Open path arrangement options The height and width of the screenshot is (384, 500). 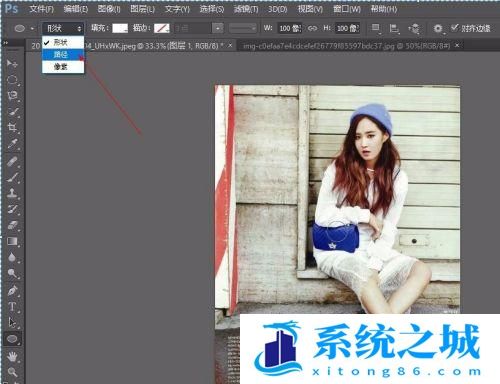pos(414,29)
